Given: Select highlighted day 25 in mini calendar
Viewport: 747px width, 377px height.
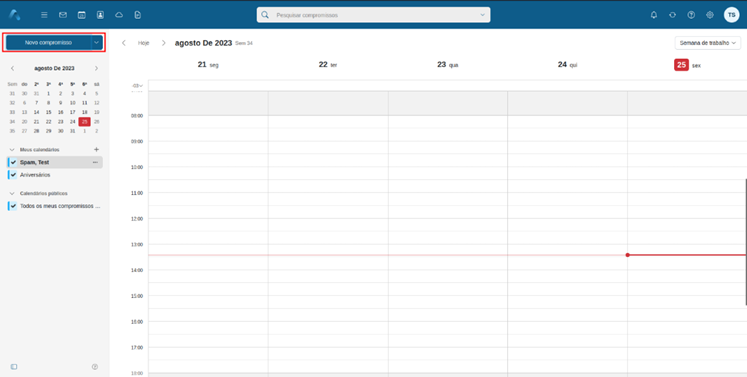Looking at the screenshot, I should (x=84, y=122).
